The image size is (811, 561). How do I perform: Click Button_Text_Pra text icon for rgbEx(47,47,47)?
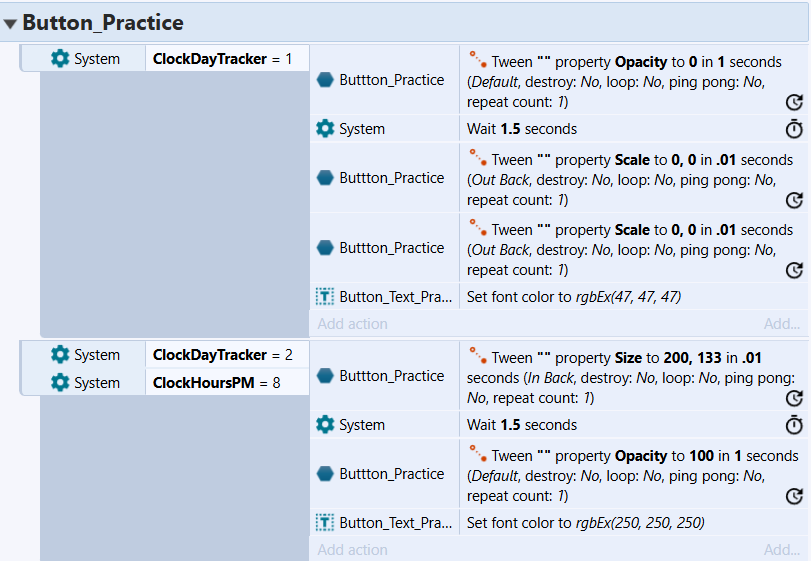pos(325,297)
